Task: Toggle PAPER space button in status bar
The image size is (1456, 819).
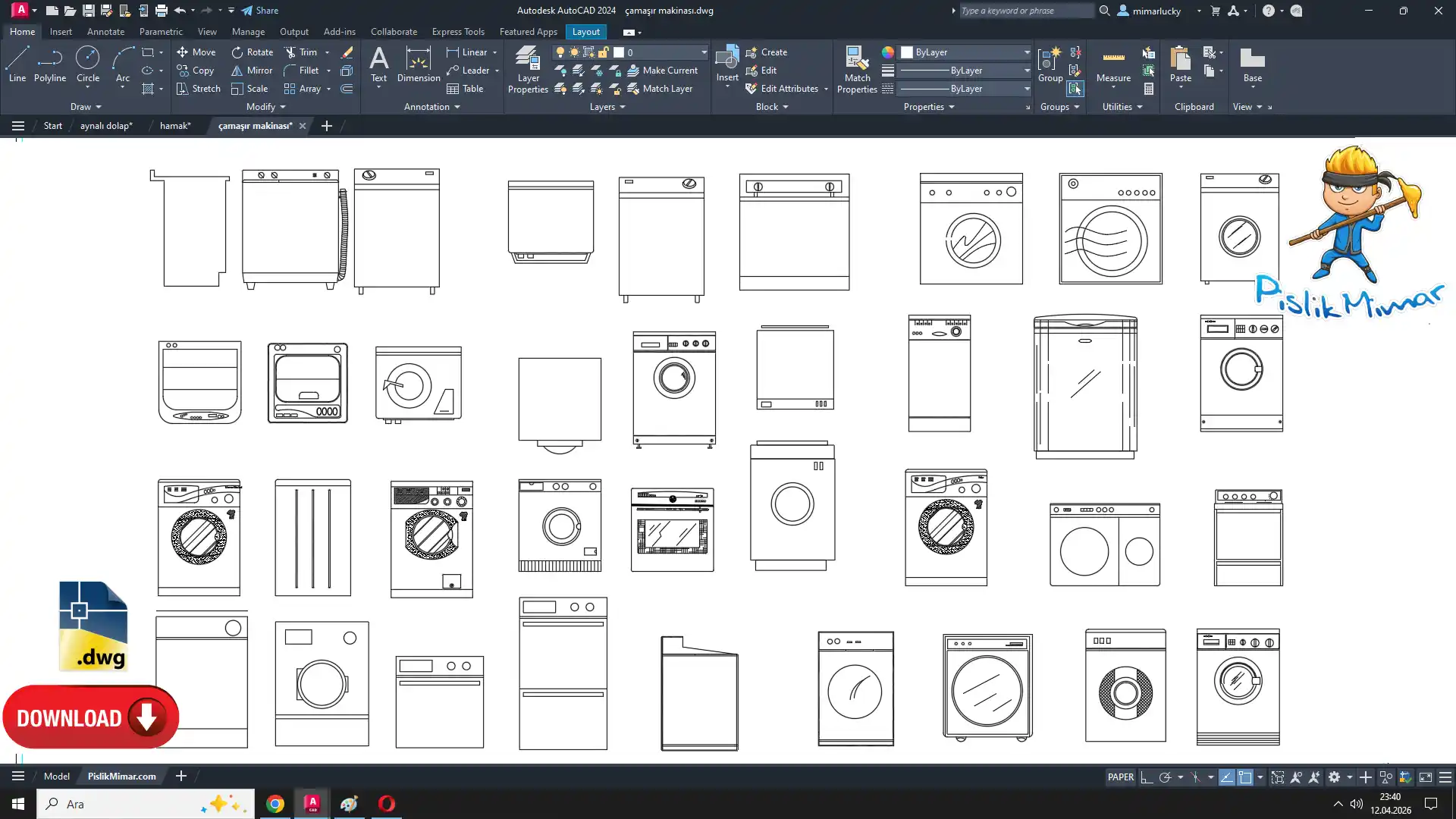Action: click(x=1120, y=777)
